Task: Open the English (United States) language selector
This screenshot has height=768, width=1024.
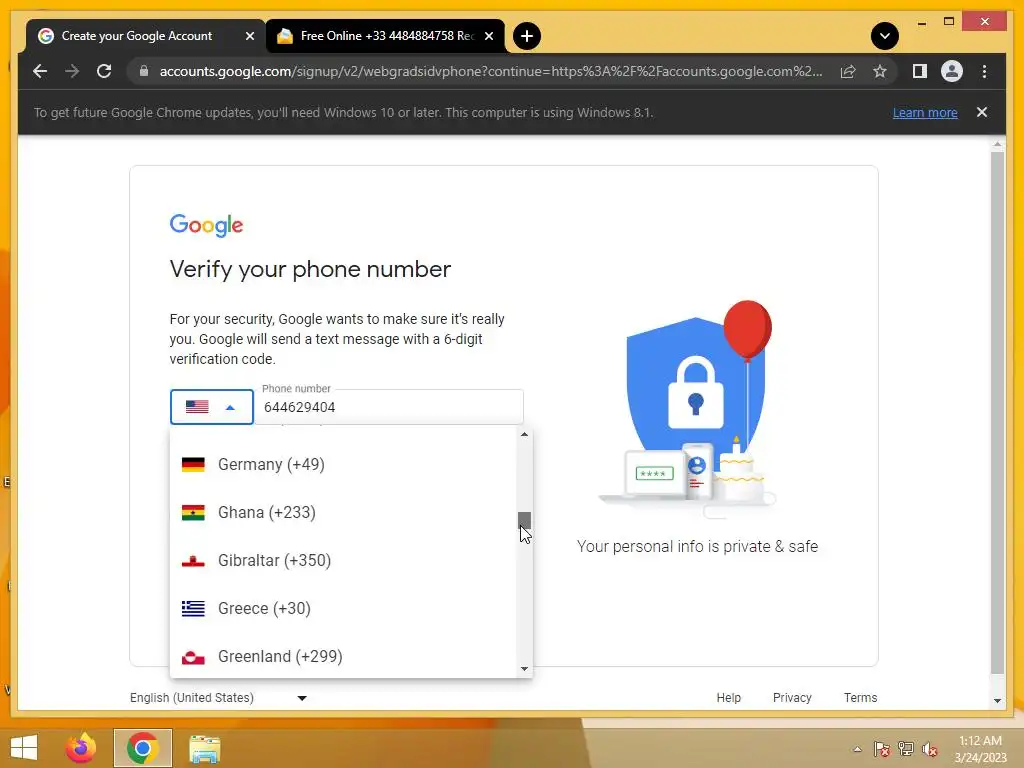Action: (x=218, y=697)
